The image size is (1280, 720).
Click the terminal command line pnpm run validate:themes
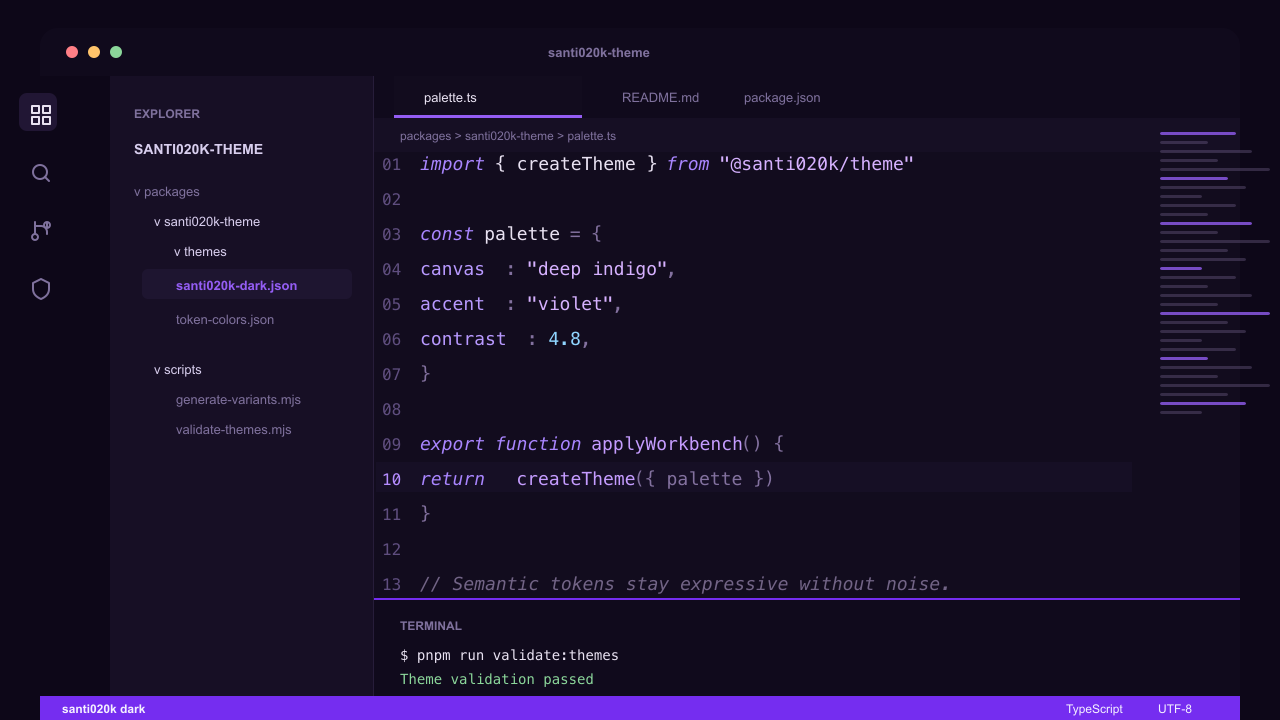click(x=509, y=655)
